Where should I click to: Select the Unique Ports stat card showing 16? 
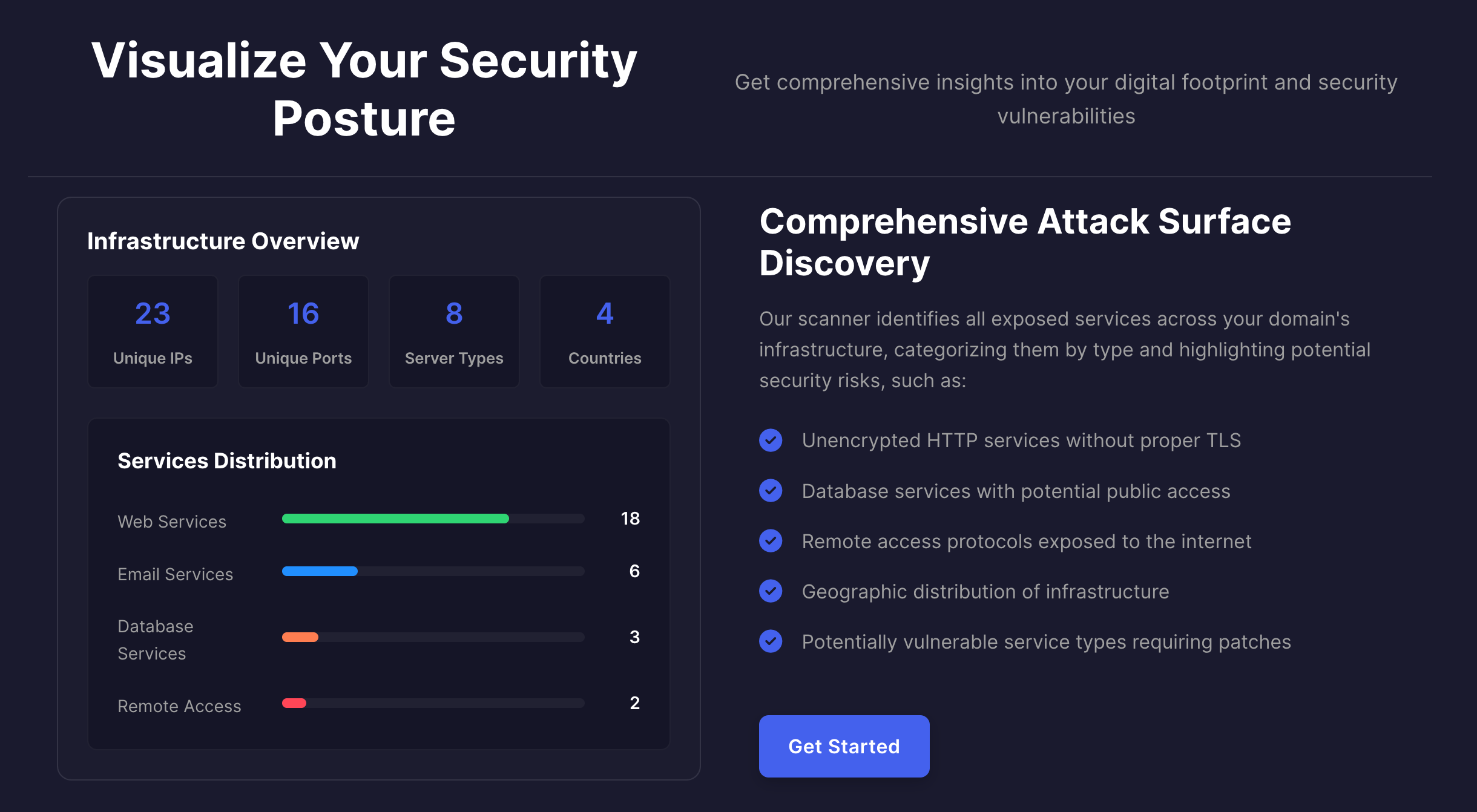point(303,332)
